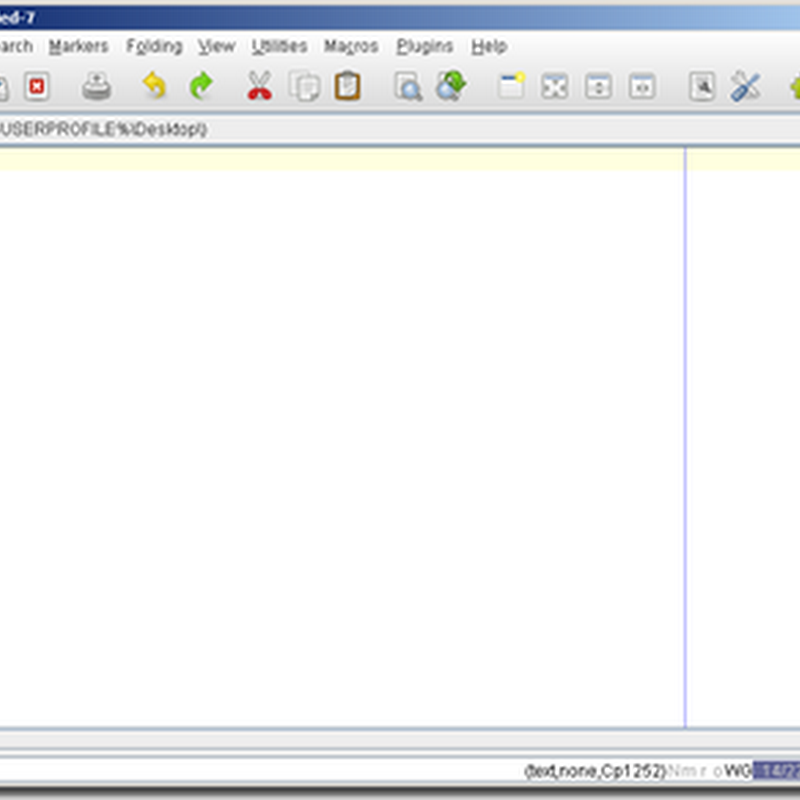Viewport: 800px width, 800px height.
Task: Undo the last edit
Action: tap(155, 87)
